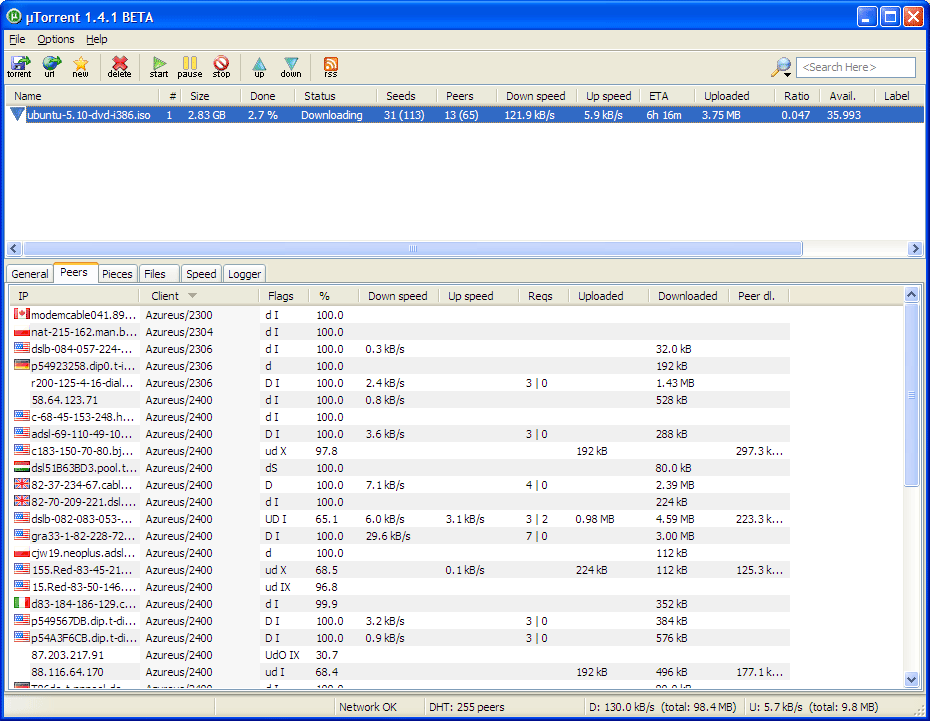
Task: Click the Search Here input field
Action: click(x=855, y=67)
